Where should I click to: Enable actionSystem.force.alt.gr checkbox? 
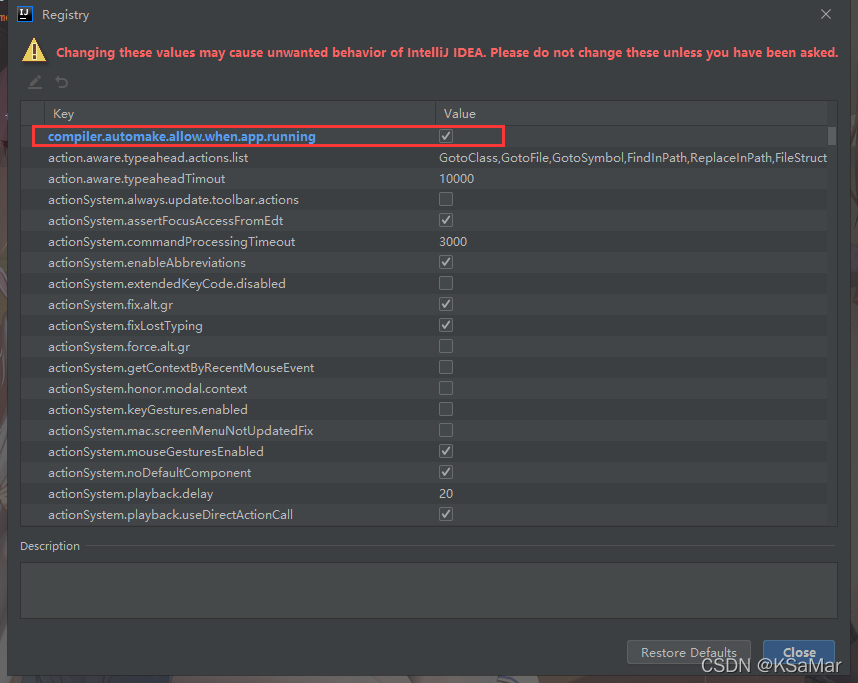(446, 346)
